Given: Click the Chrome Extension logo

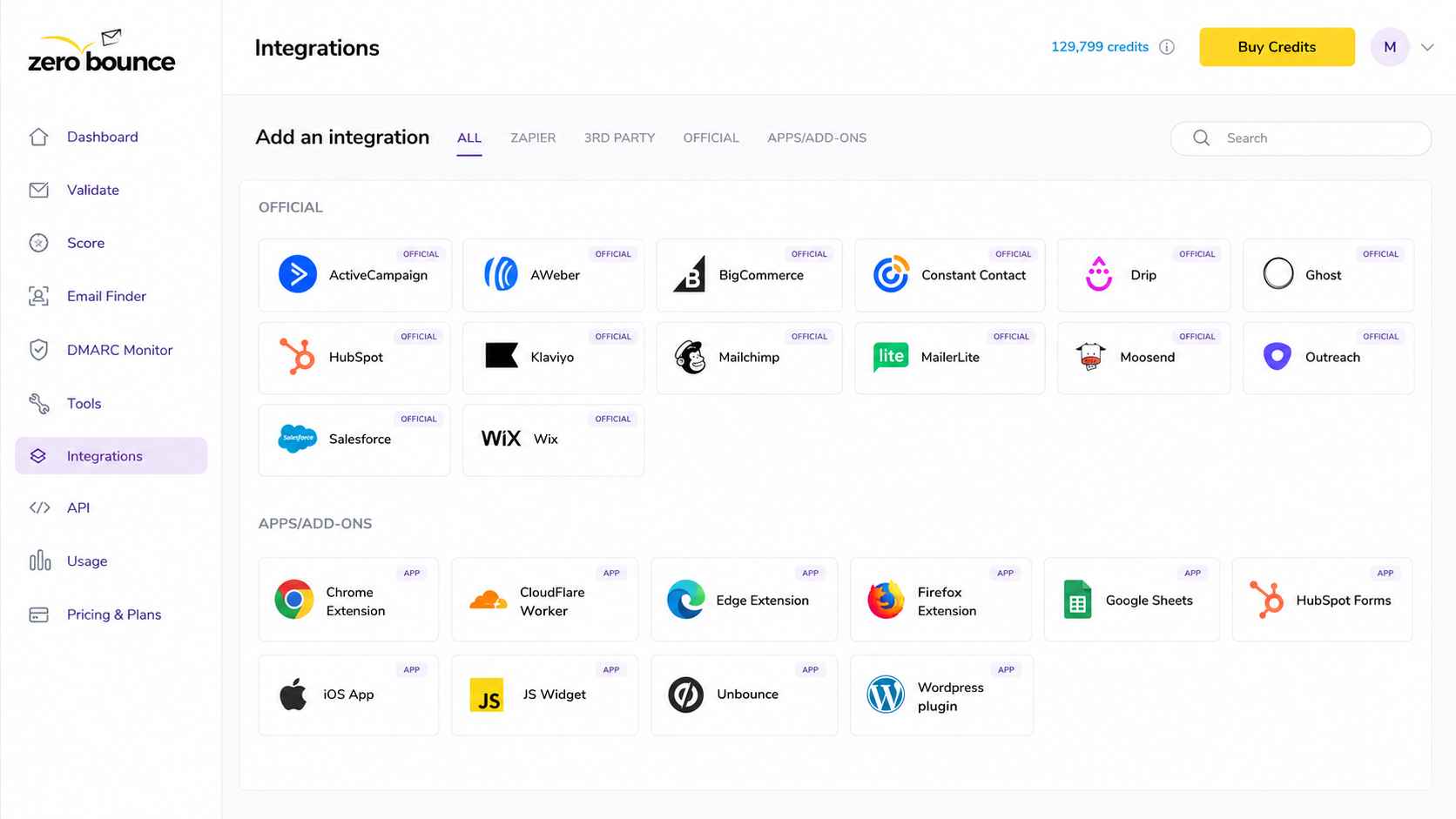Looking at the screenshot, I should tap(294, 600).
